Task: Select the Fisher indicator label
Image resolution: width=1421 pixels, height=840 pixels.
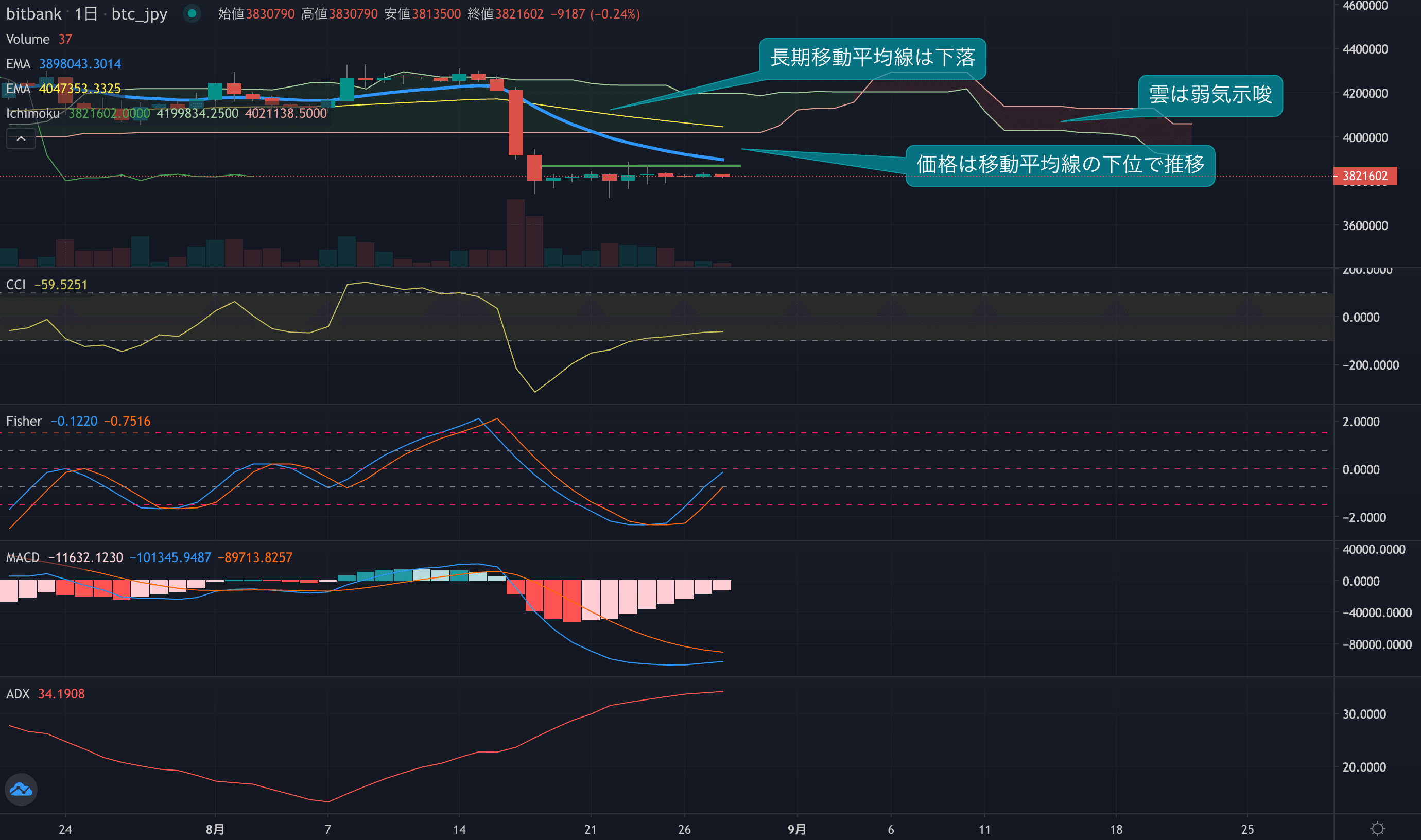Action: pyautogui.click(x=24, y=421)
